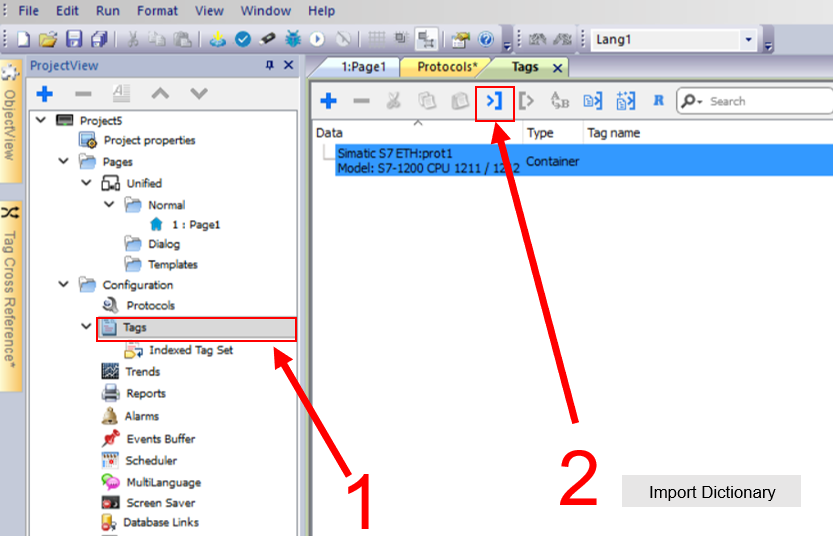833x536 pixels.
Task: Pin the ProjectView panel
Action: tap(269, 65)
